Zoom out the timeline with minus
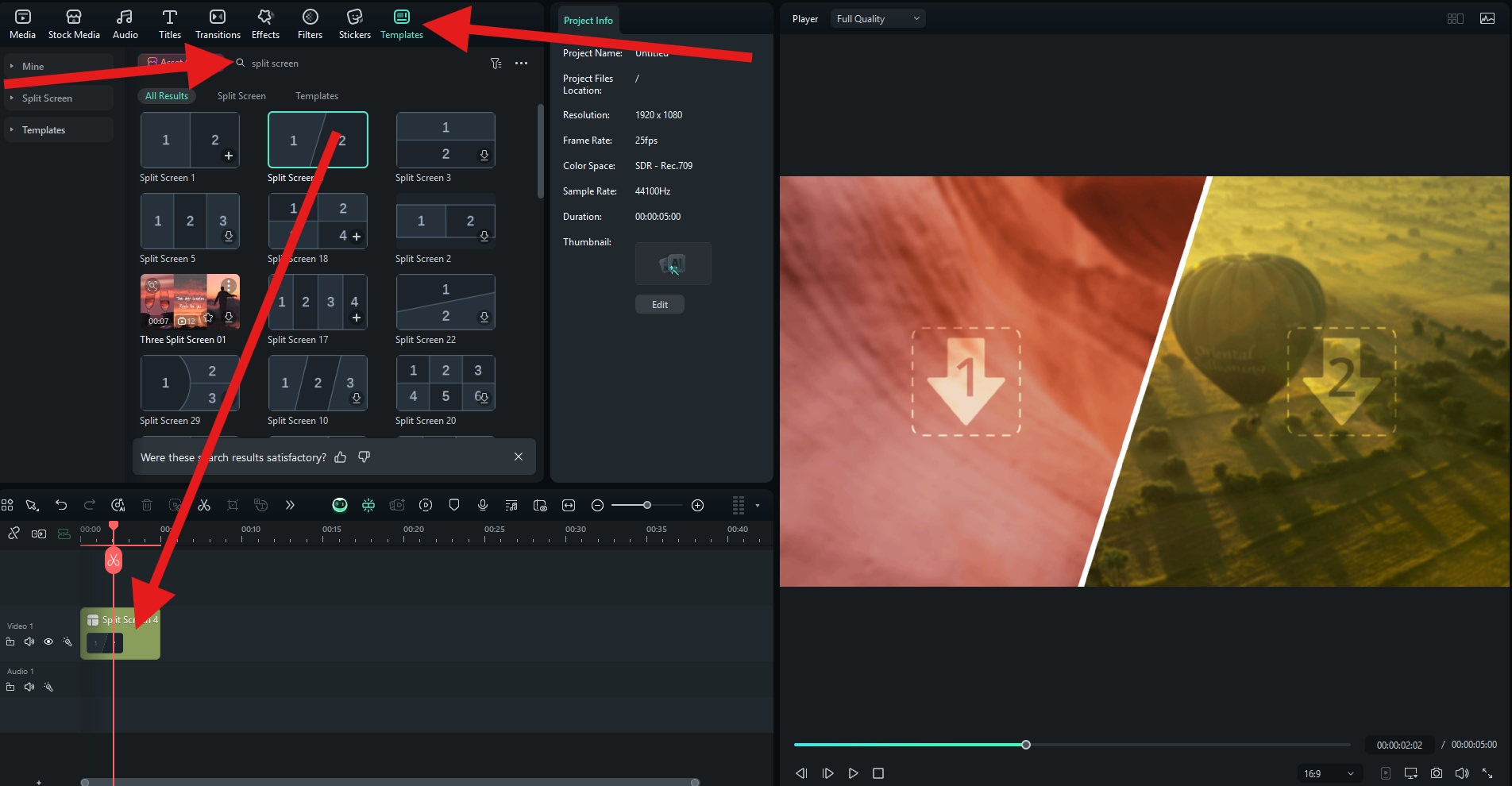This screenshot has width=1512, height=786. point(598,505)
